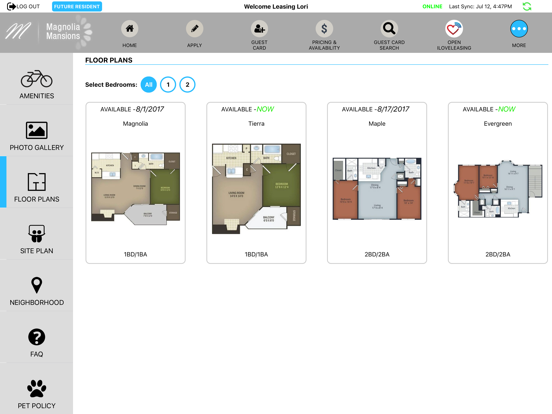Image resolution: width=552 pixels, height=414 pixels.
Task: Open the ILoveLeasing heart icon
Action: [x=454, y=29]
